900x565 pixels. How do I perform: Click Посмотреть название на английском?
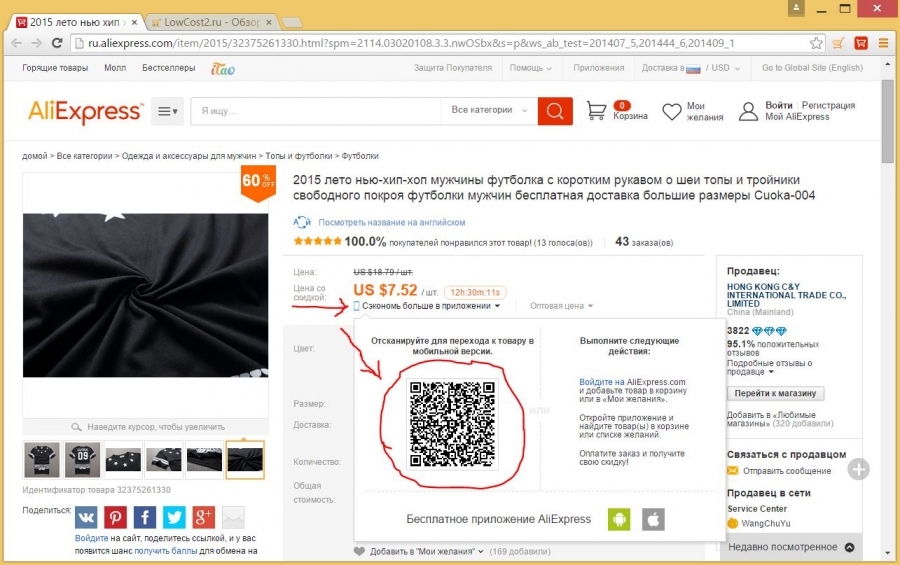(391, 222)
